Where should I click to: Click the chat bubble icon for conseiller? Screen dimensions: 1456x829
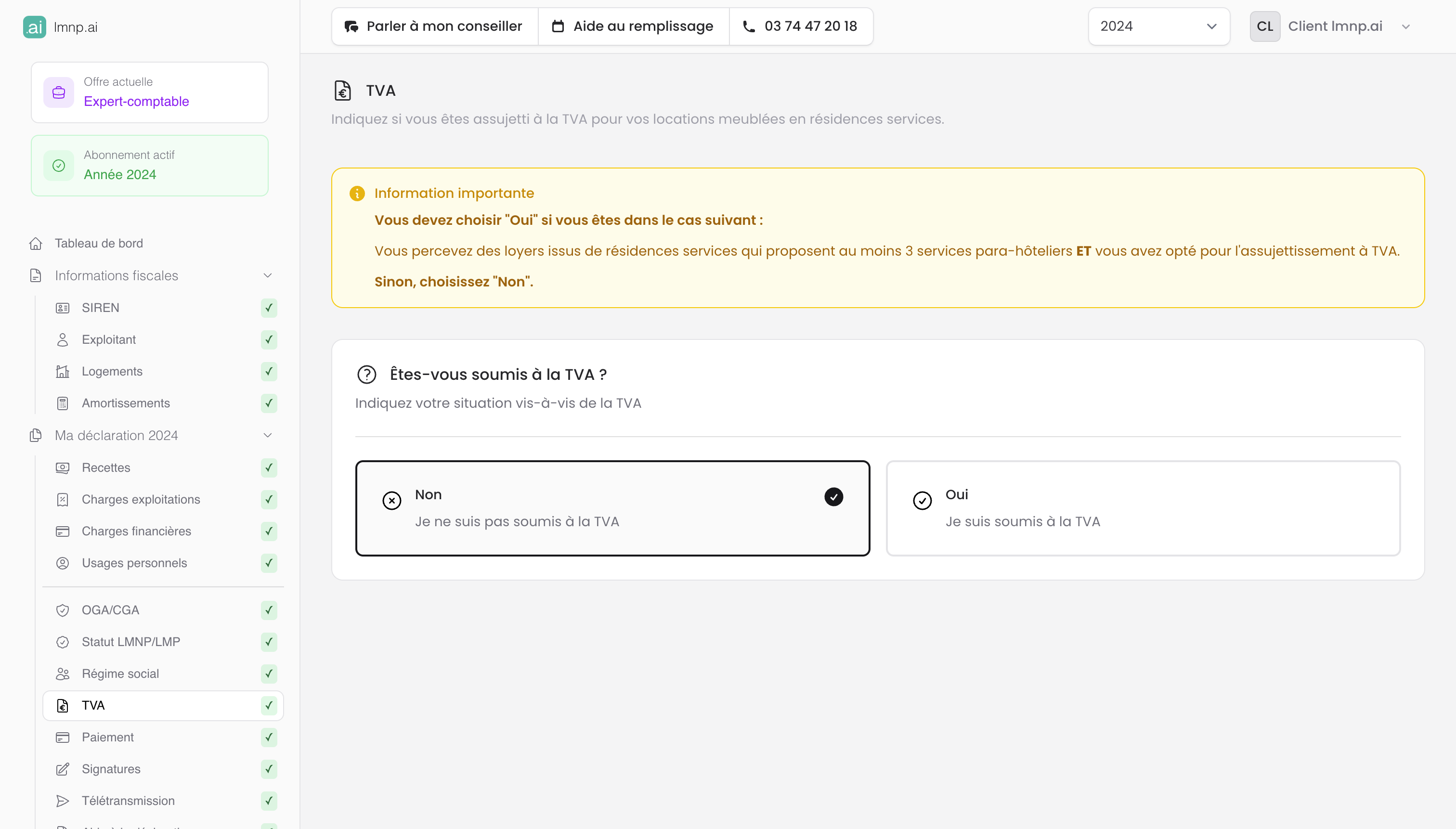click(x=351, y=26)
